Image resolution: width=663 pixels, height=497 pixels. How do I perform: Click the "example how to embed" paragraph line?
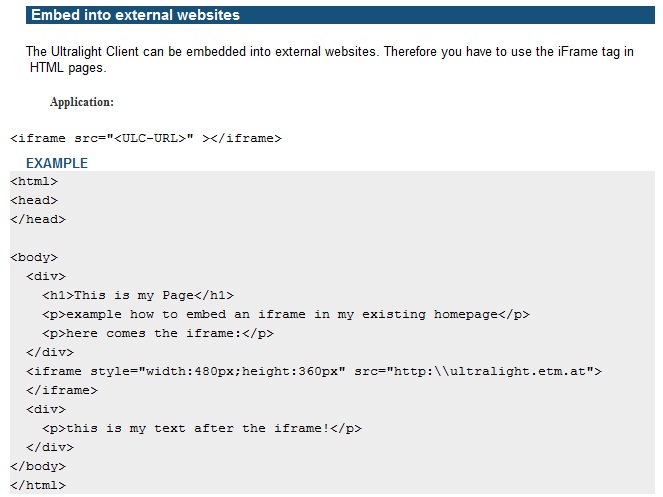[286, 314]
